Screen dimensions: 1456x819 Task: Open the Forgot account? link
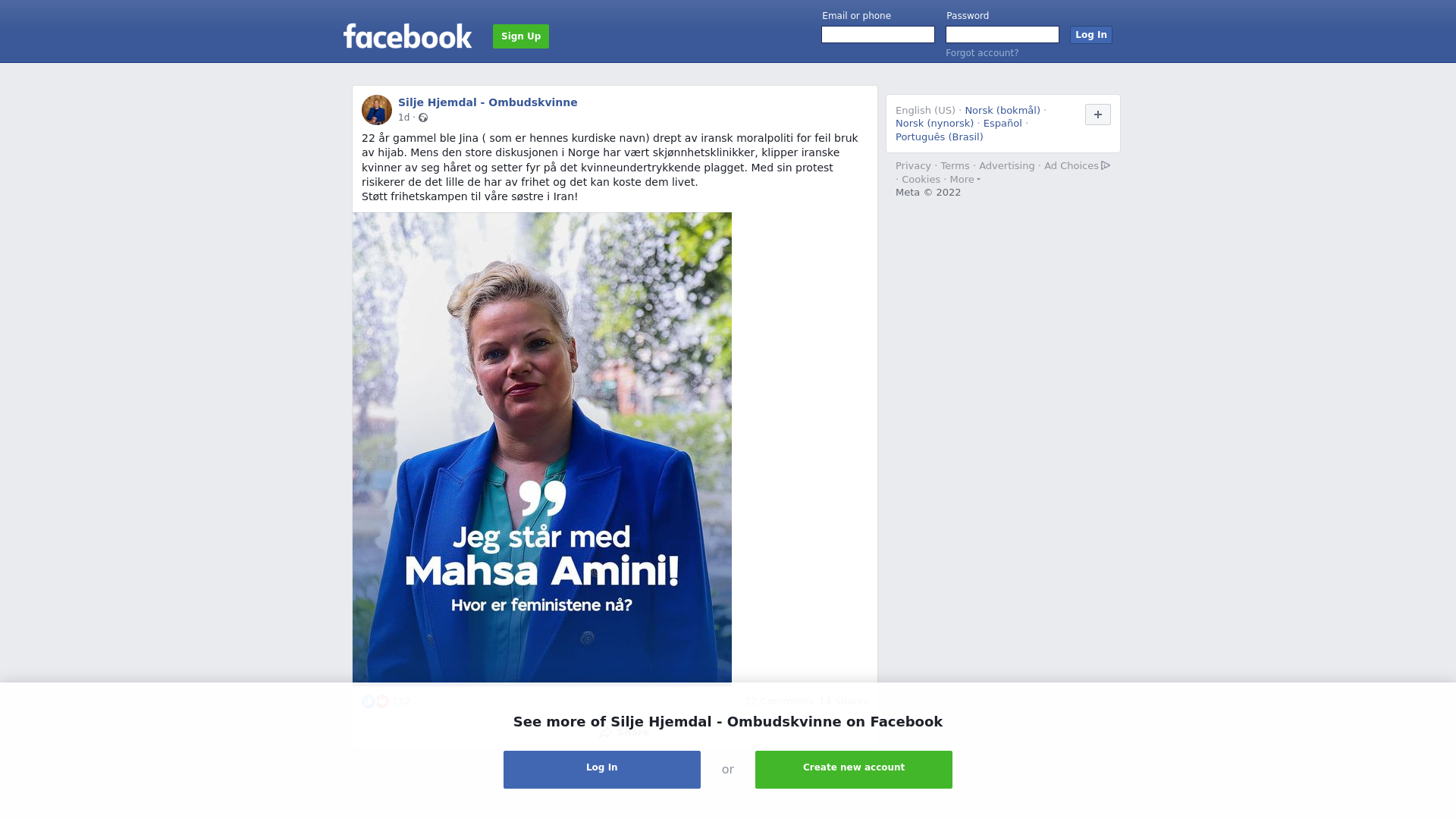pyautogui.click(x=982, y=53)
